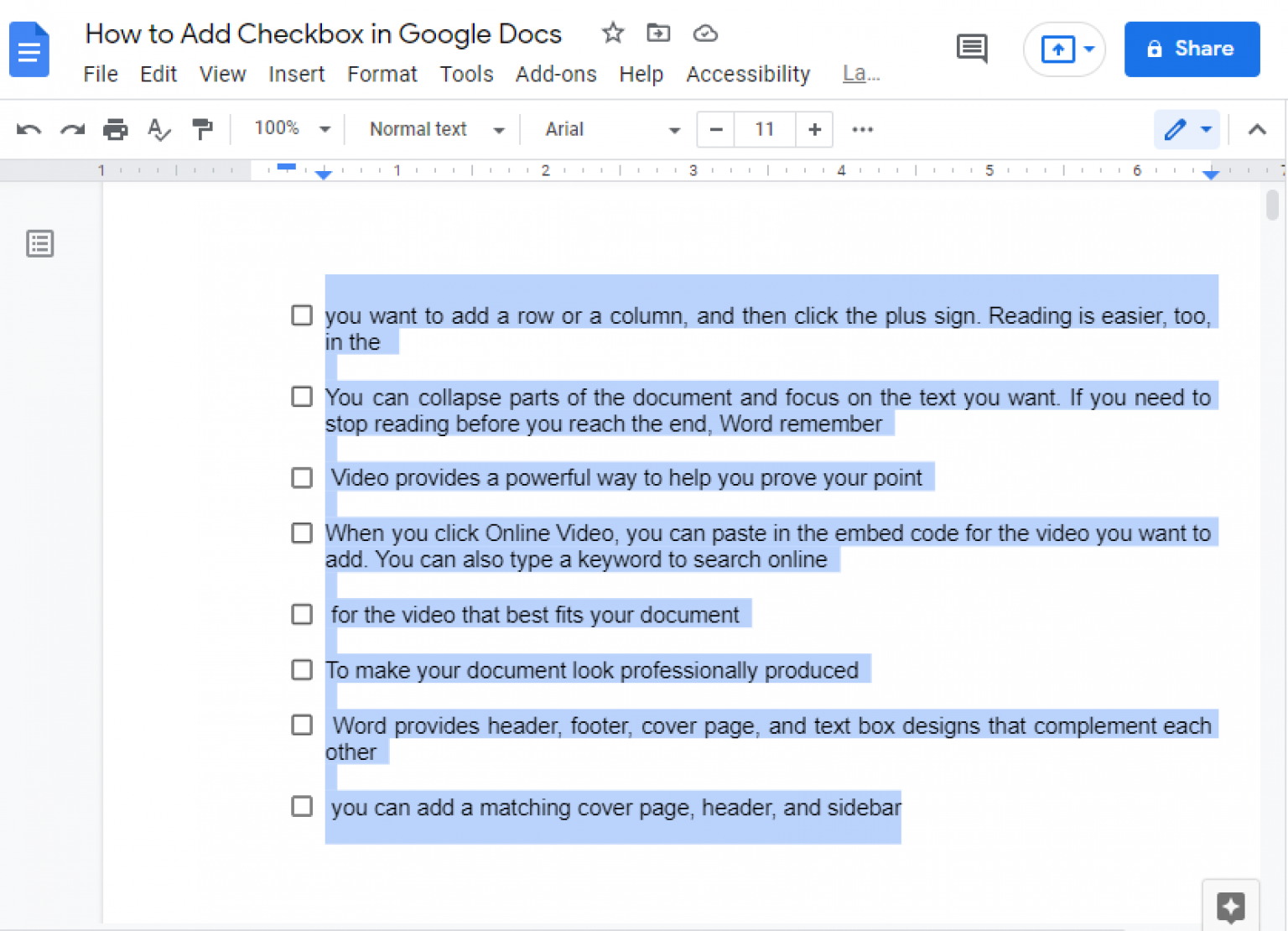Click the left indent marker on ruler

click(324, 174)
